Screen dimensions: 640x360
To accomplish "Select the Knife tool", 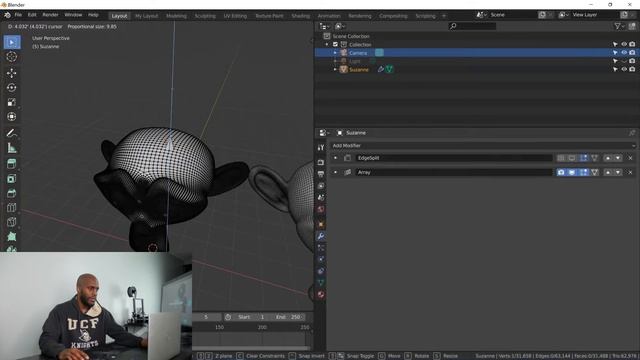I will pyautogui.click(x=12, y=222).
